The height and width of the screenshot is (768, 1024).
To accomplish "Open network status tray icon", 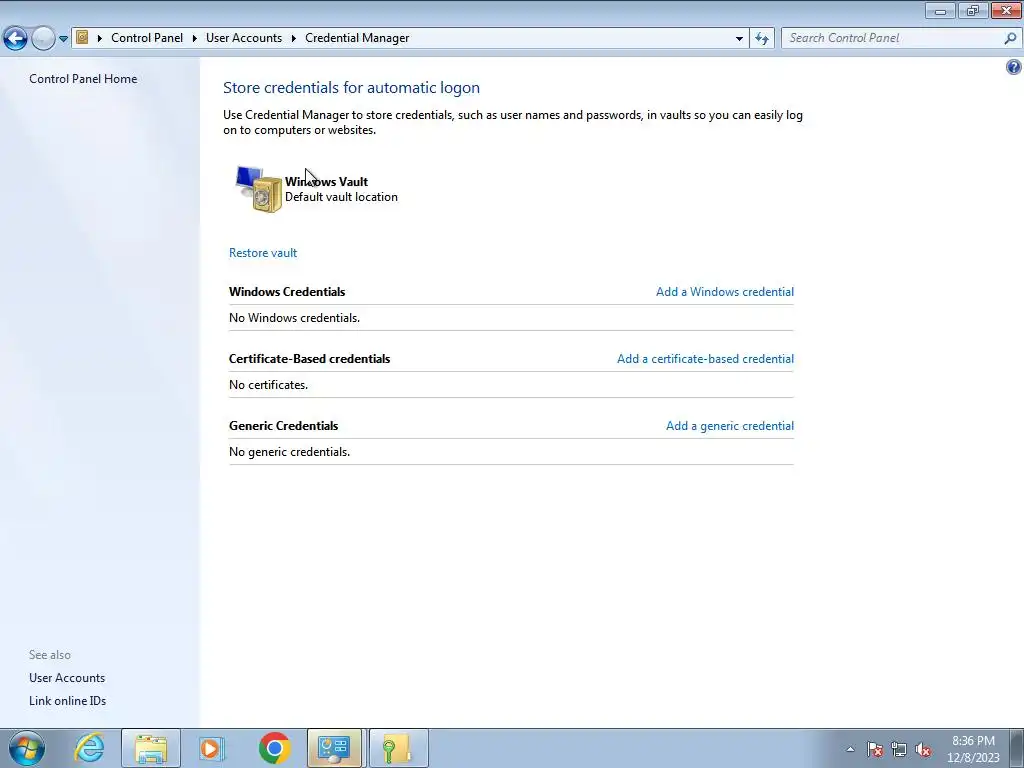I will tap(899, 749).
